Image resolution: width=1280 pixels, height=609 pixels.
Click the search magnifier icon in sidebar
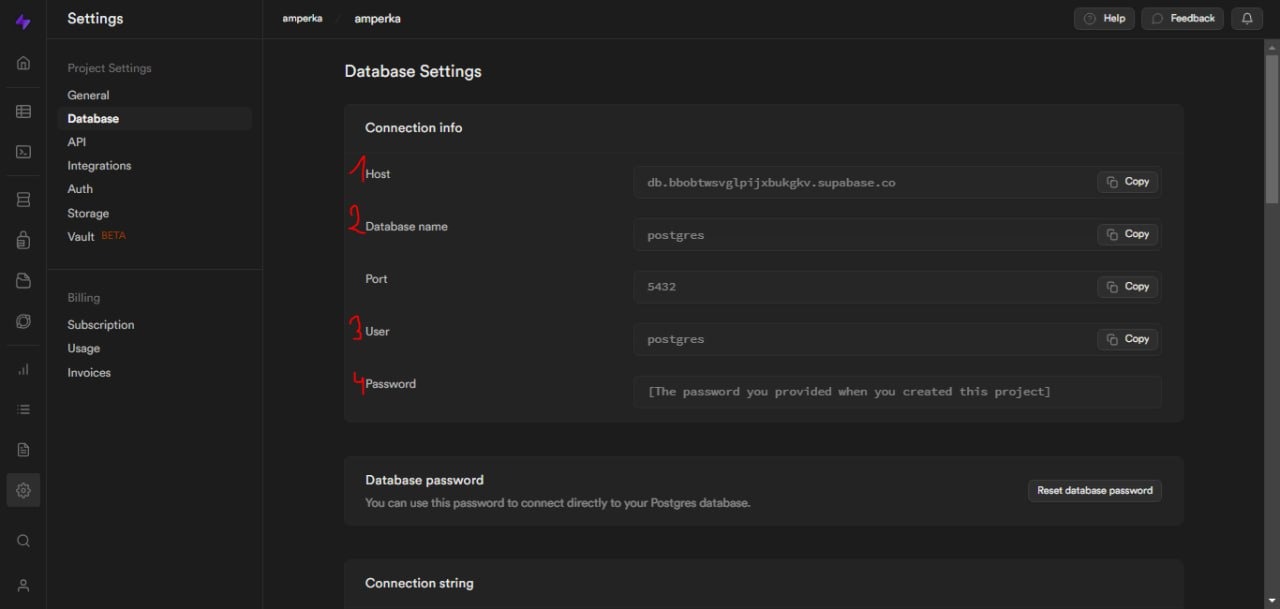[23, 541]
